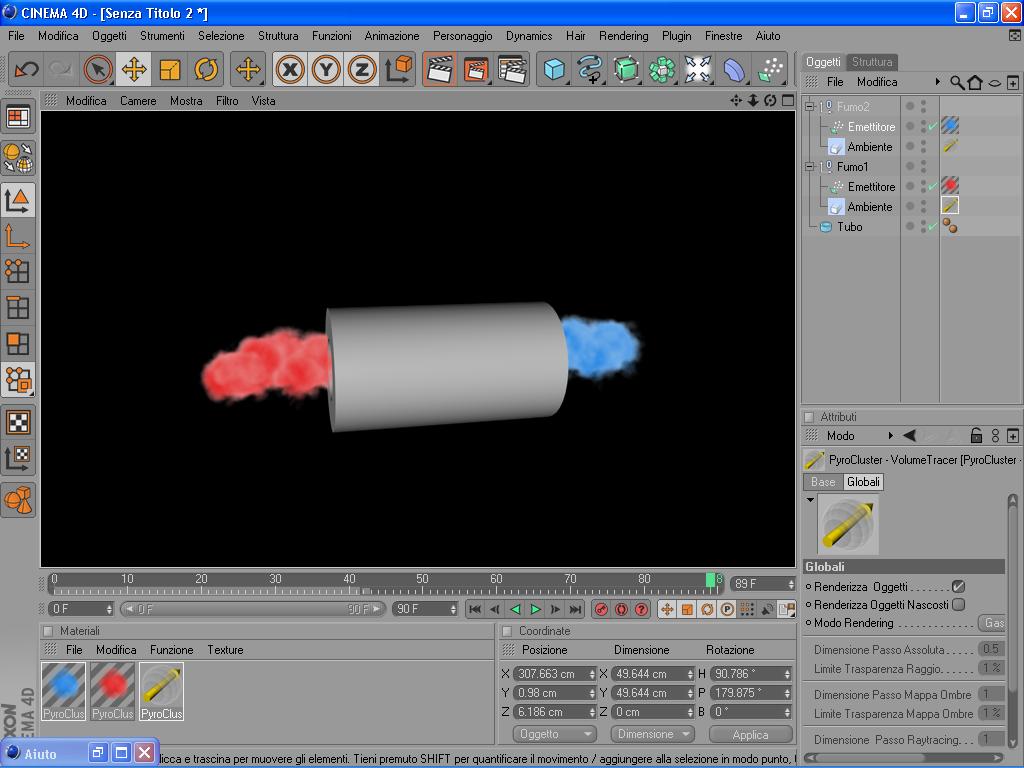Viewport: 1024px width, 768px height.
Task: Select the Rotate tool icon
Action: tap(206, 69)
